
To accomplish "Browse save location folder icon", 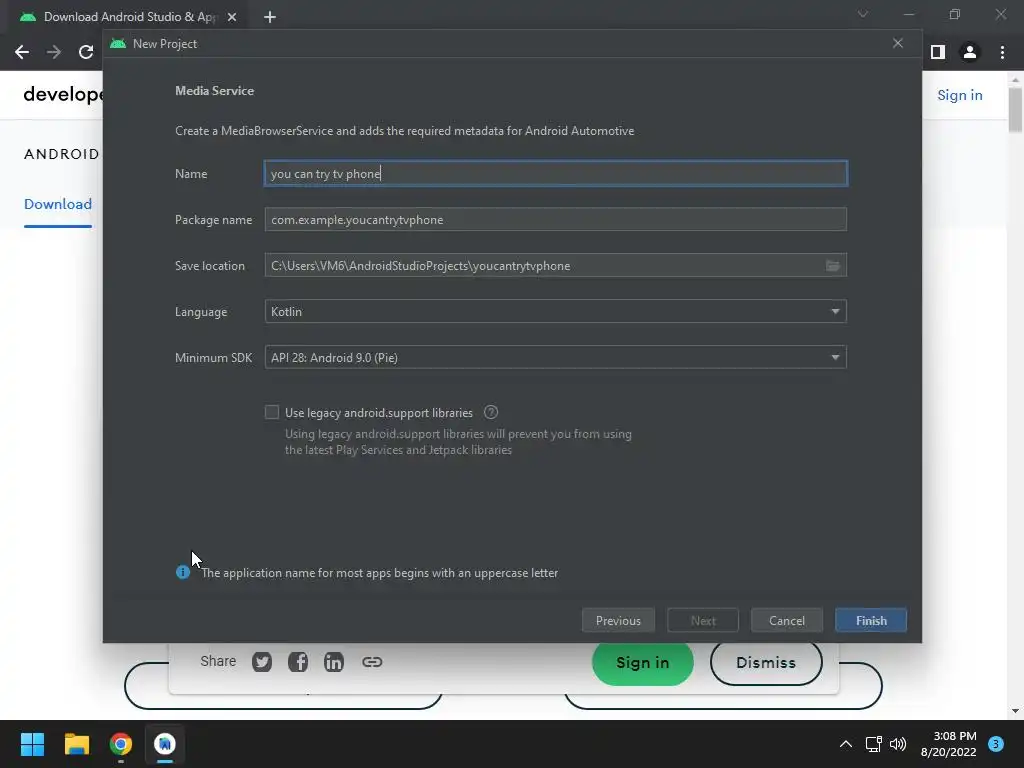I will pos(833,266).
